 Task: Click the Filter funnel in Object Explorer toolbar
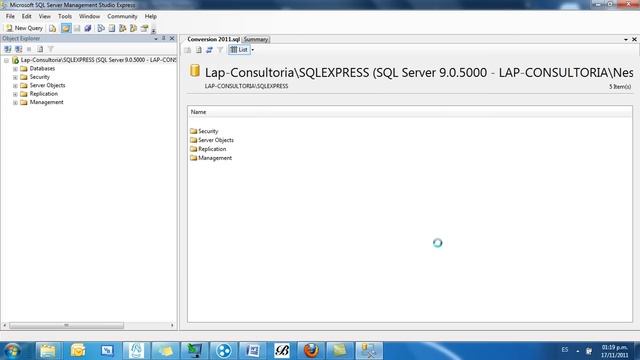point(51,49)
